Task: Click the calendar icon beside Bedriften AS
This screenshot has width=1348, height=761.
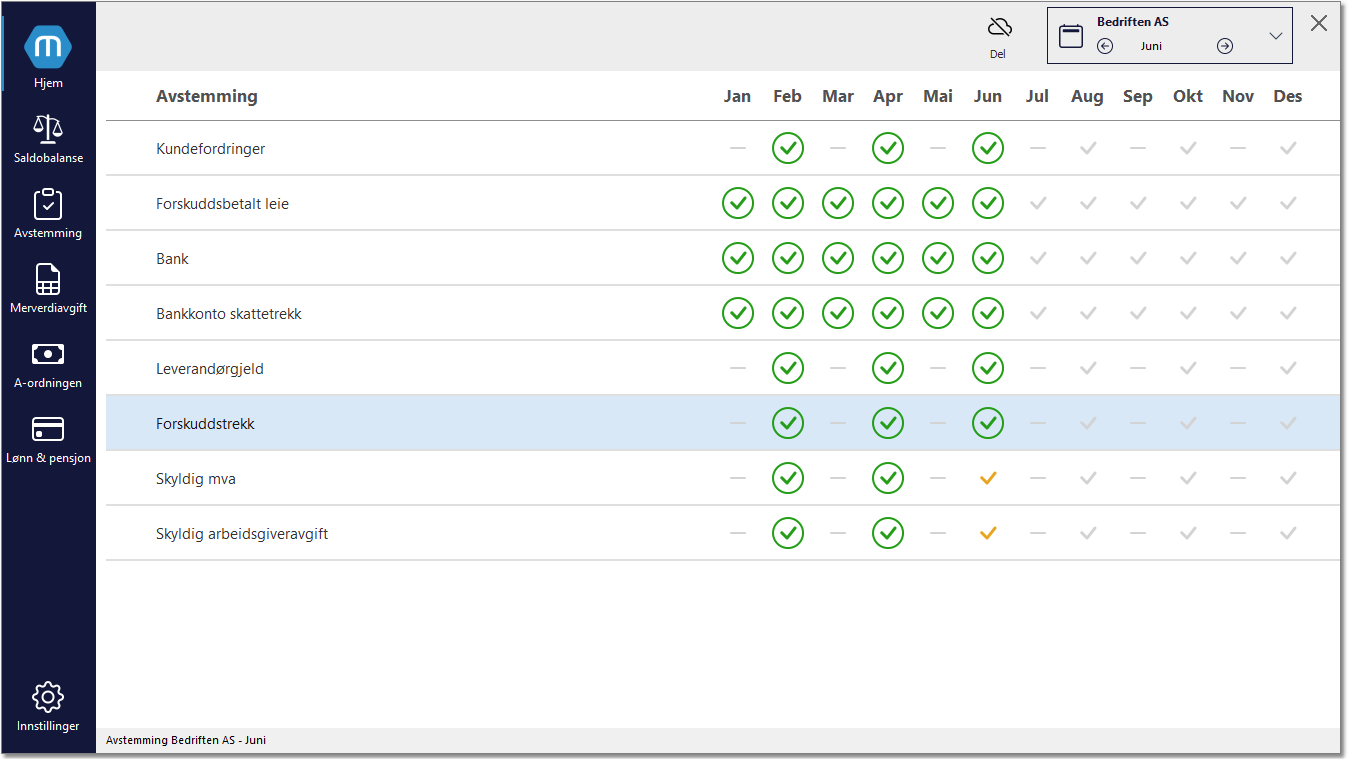Action: click(x=1071, y=36)
